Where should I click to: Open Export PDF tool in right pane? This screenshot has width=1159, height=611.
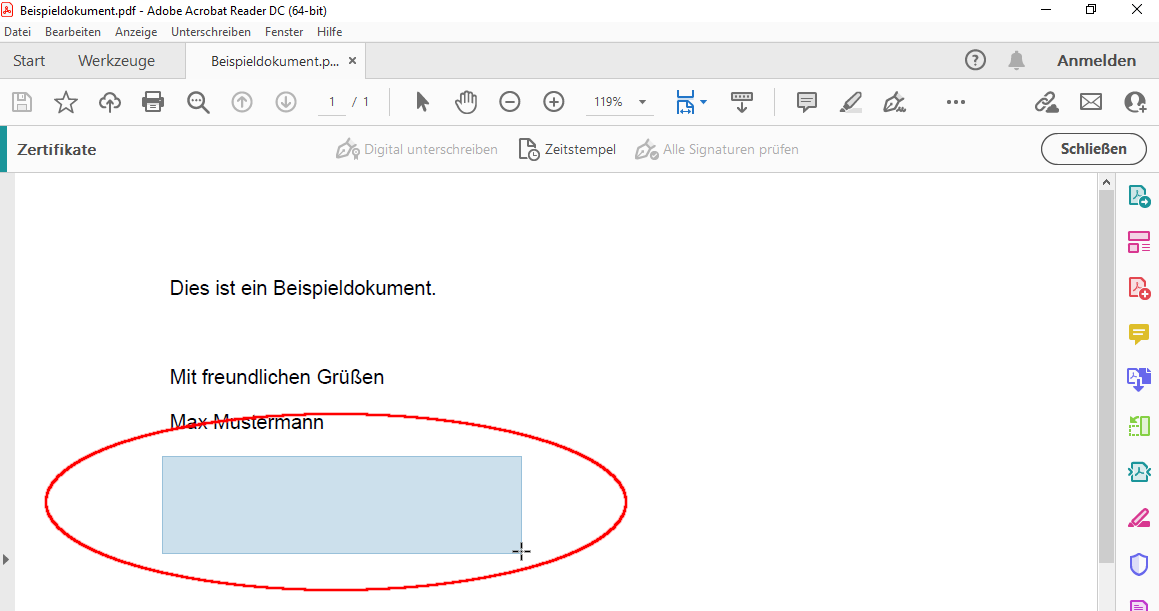1138,197
